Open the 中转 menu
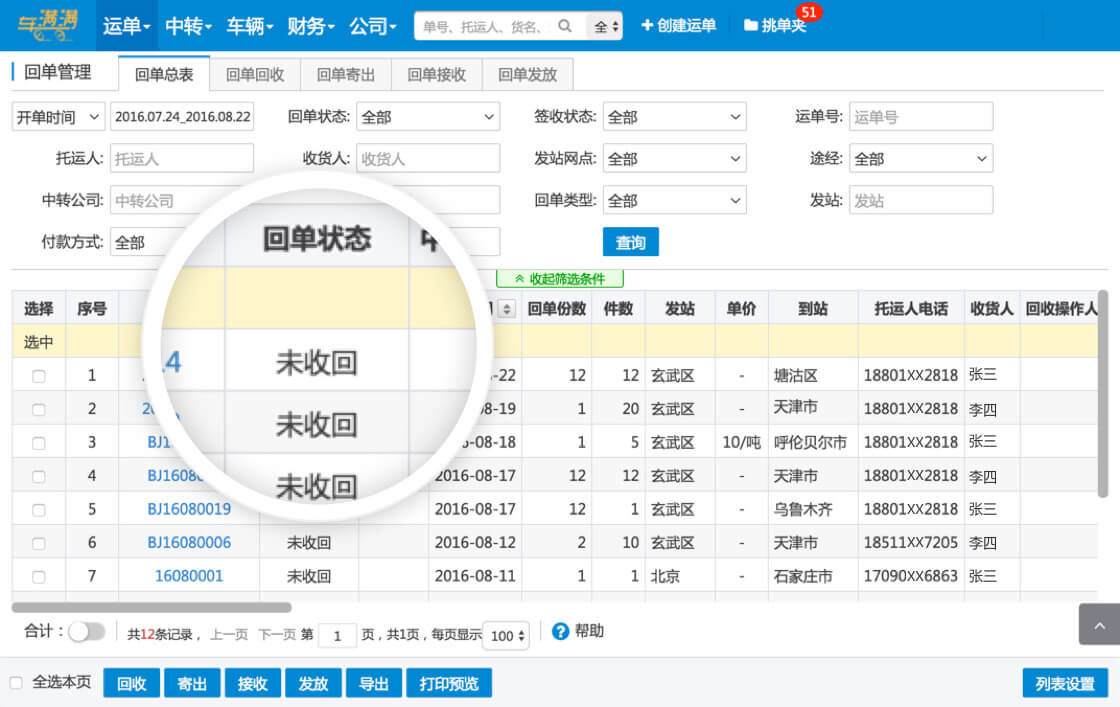The image size is (1120, 707). pos(188,26)
